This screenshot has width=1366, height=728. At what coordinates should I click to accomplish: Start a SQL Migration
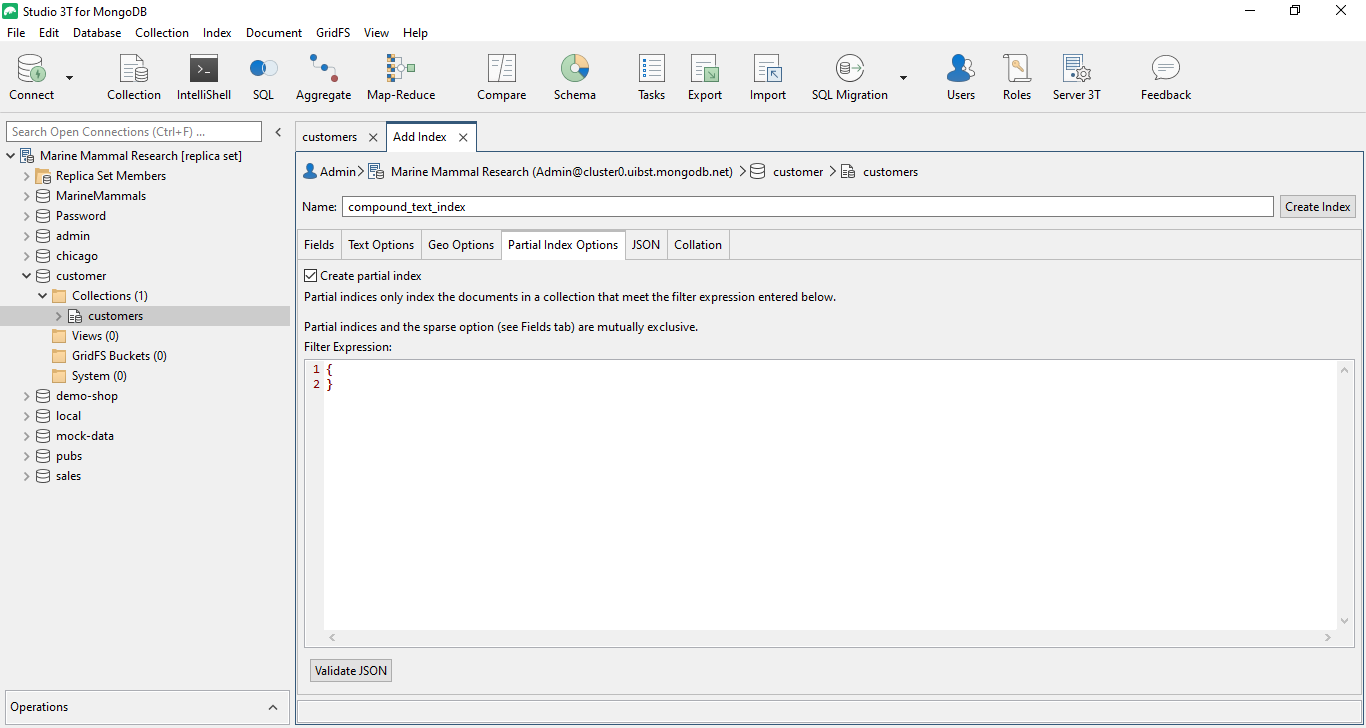849,77
